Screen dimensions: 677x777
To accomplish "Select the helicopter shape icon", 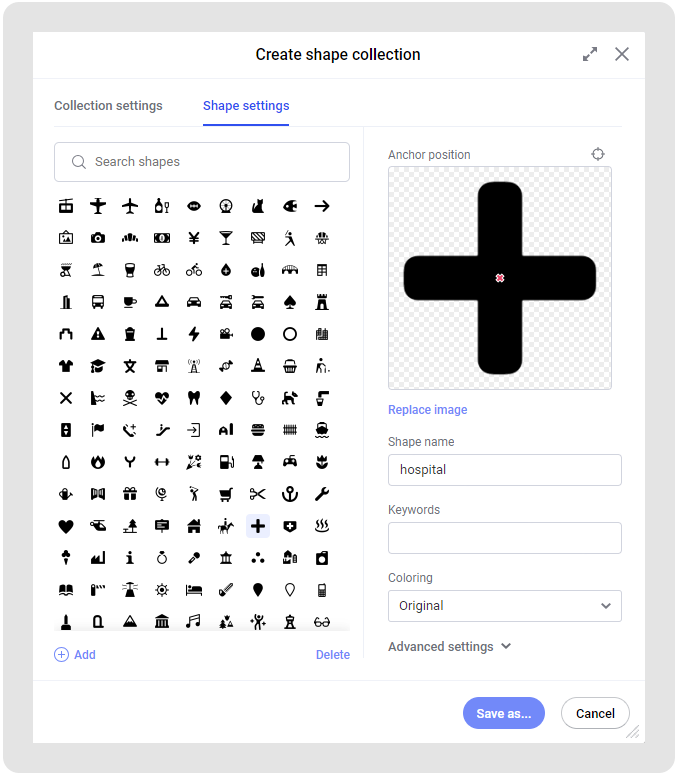I will pyautogui.click(x=98, y=525).
